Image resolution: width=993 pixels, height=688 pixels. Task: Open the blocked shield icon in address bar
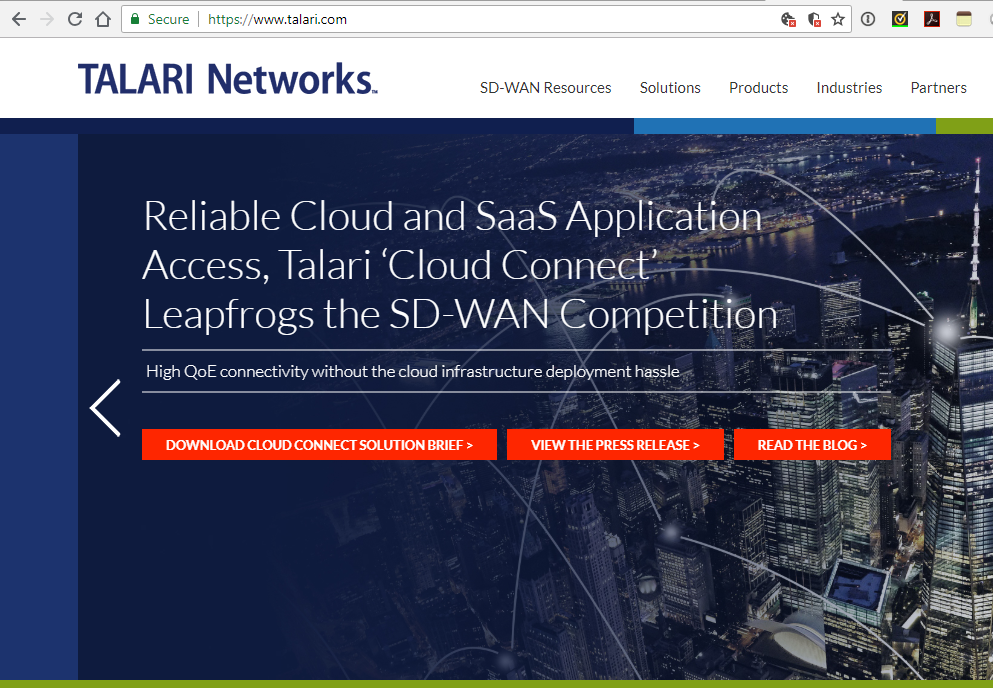coord(814,20)
